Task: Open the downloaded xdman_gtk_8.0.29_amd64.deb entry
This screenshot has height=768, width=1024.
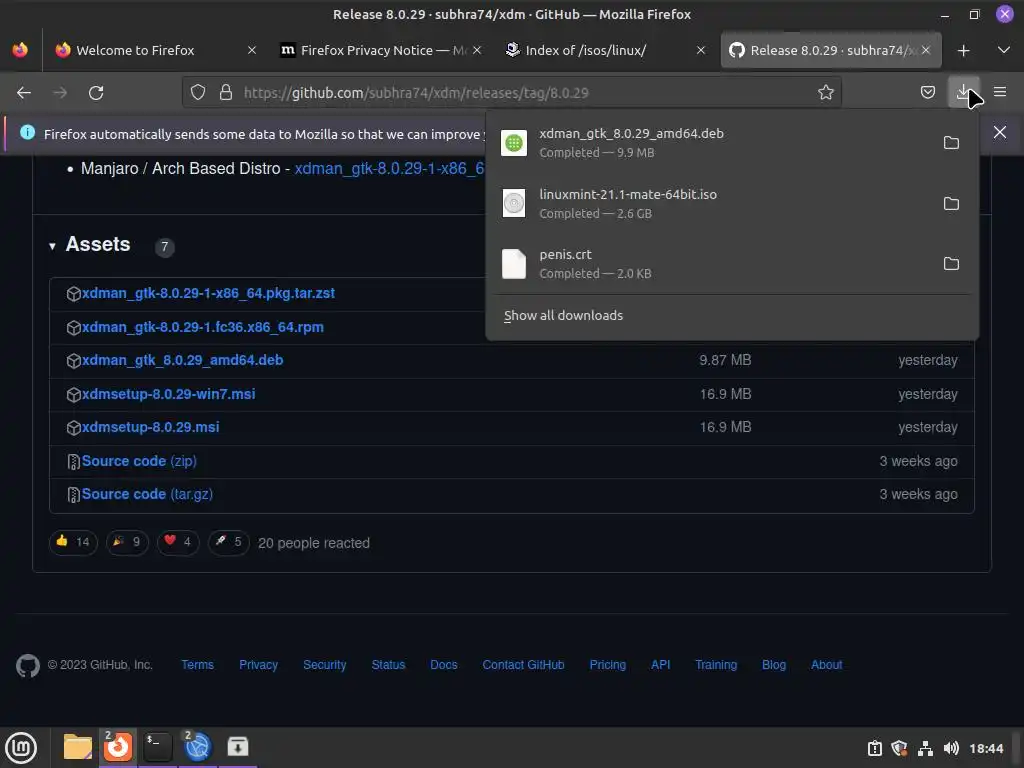Action: 712,143
